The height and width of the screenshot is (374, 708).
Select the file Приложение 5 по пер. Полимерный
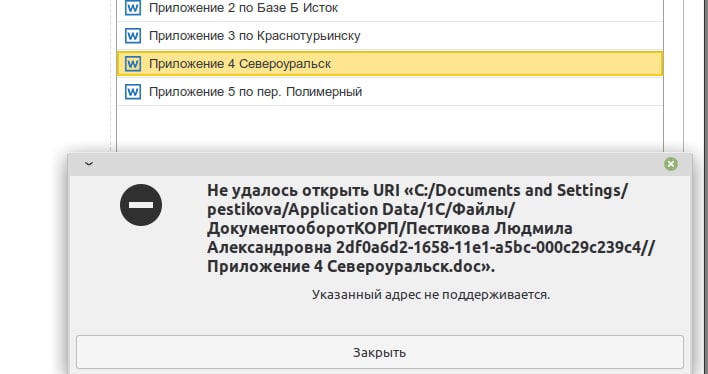(x=390, y=92)
